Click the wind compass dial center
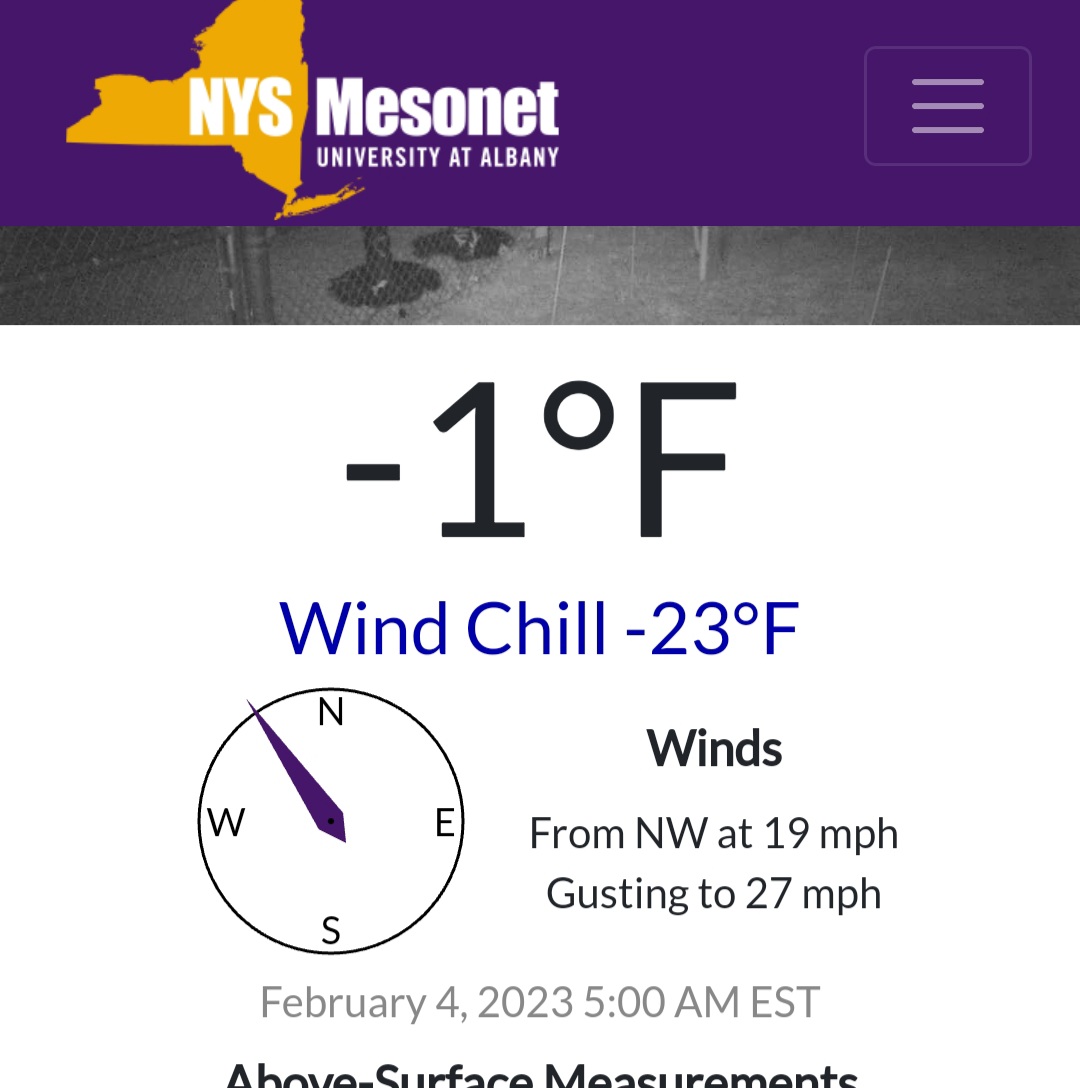This screenshot has width=1080, height=1088. 331,821
